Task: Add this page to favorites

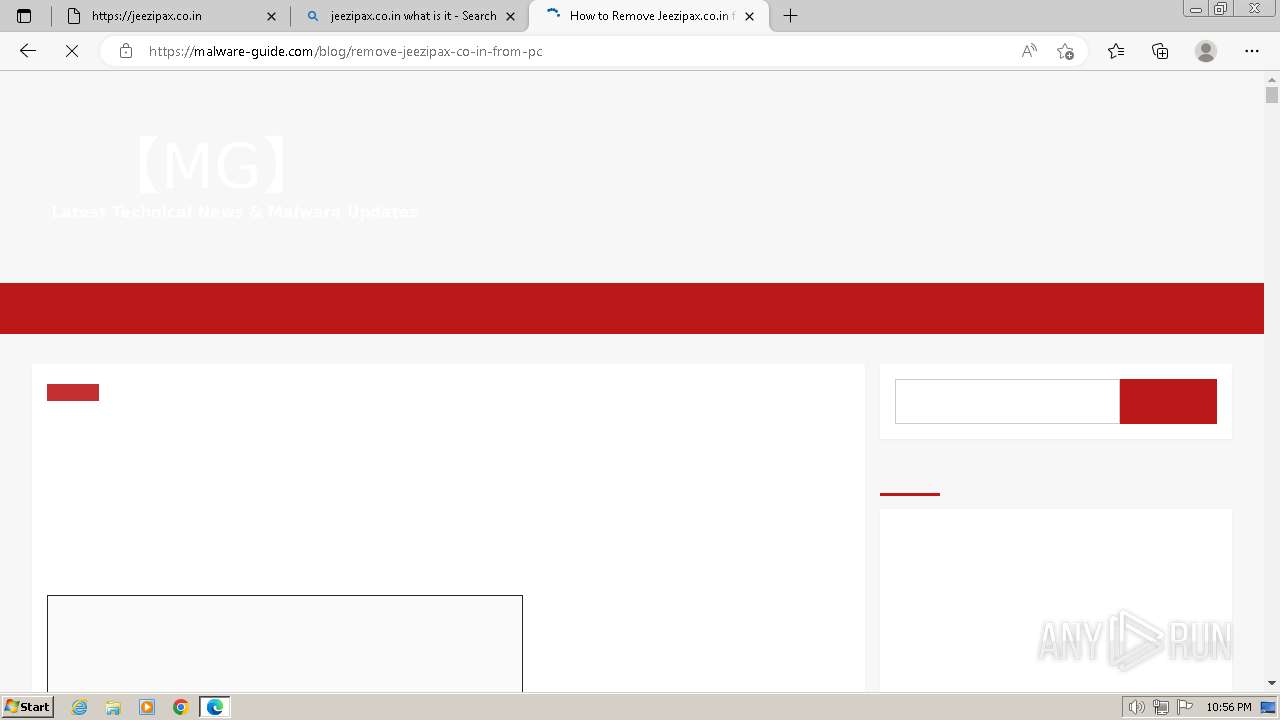Action: pyautogui.click(x=1065, y=51)
